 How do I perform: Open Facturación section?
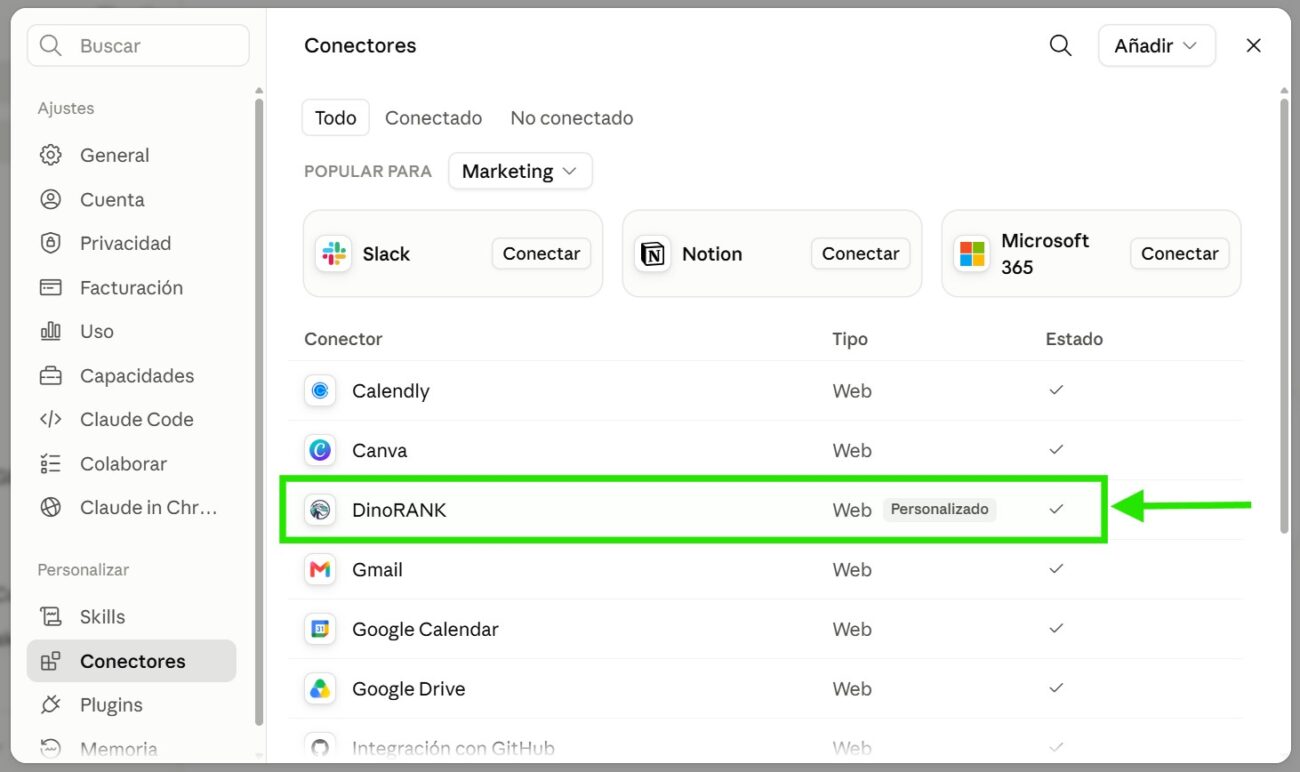(131, 287)
